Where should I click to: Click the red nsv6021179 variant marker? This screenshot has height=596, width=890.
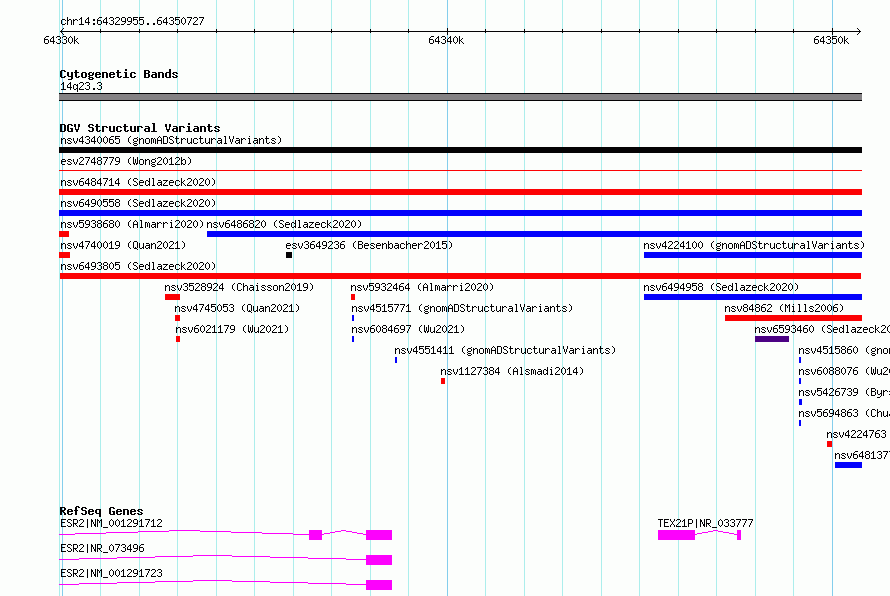[178, 339]
